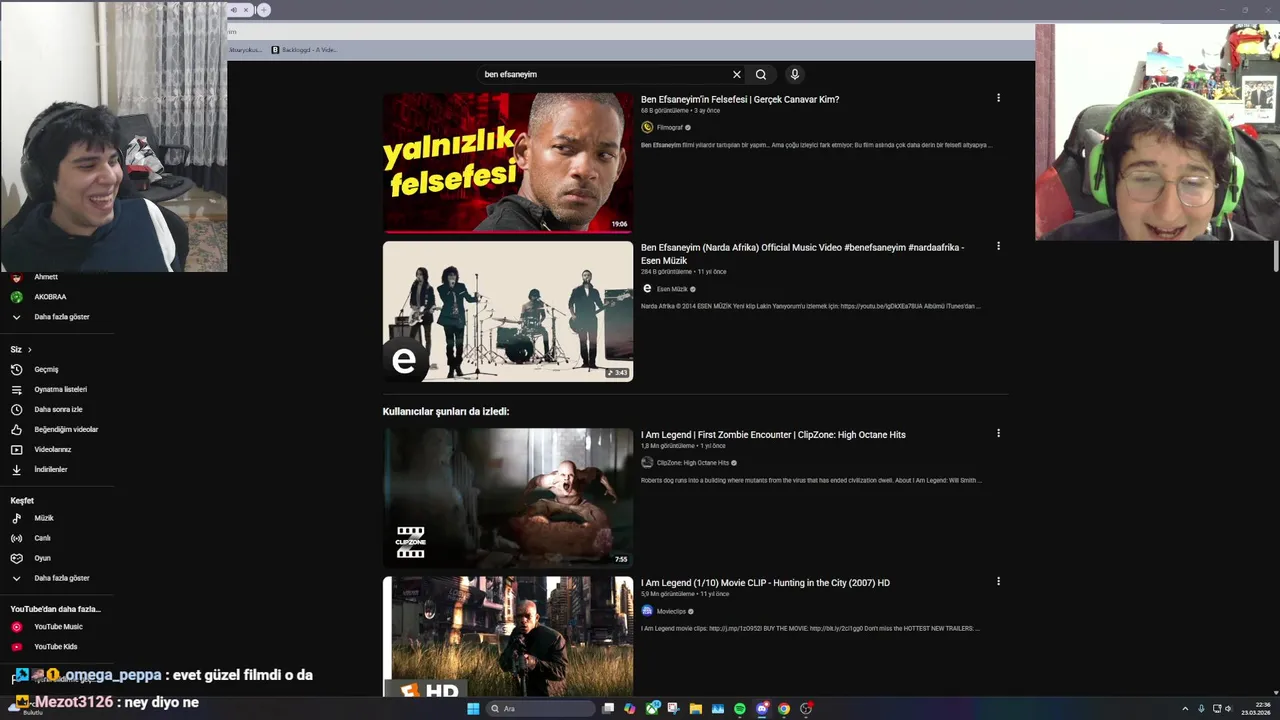1280x720 pixels.
Task: Open a new browser tab
Action: pyautogui.click(x=264, y=10)
